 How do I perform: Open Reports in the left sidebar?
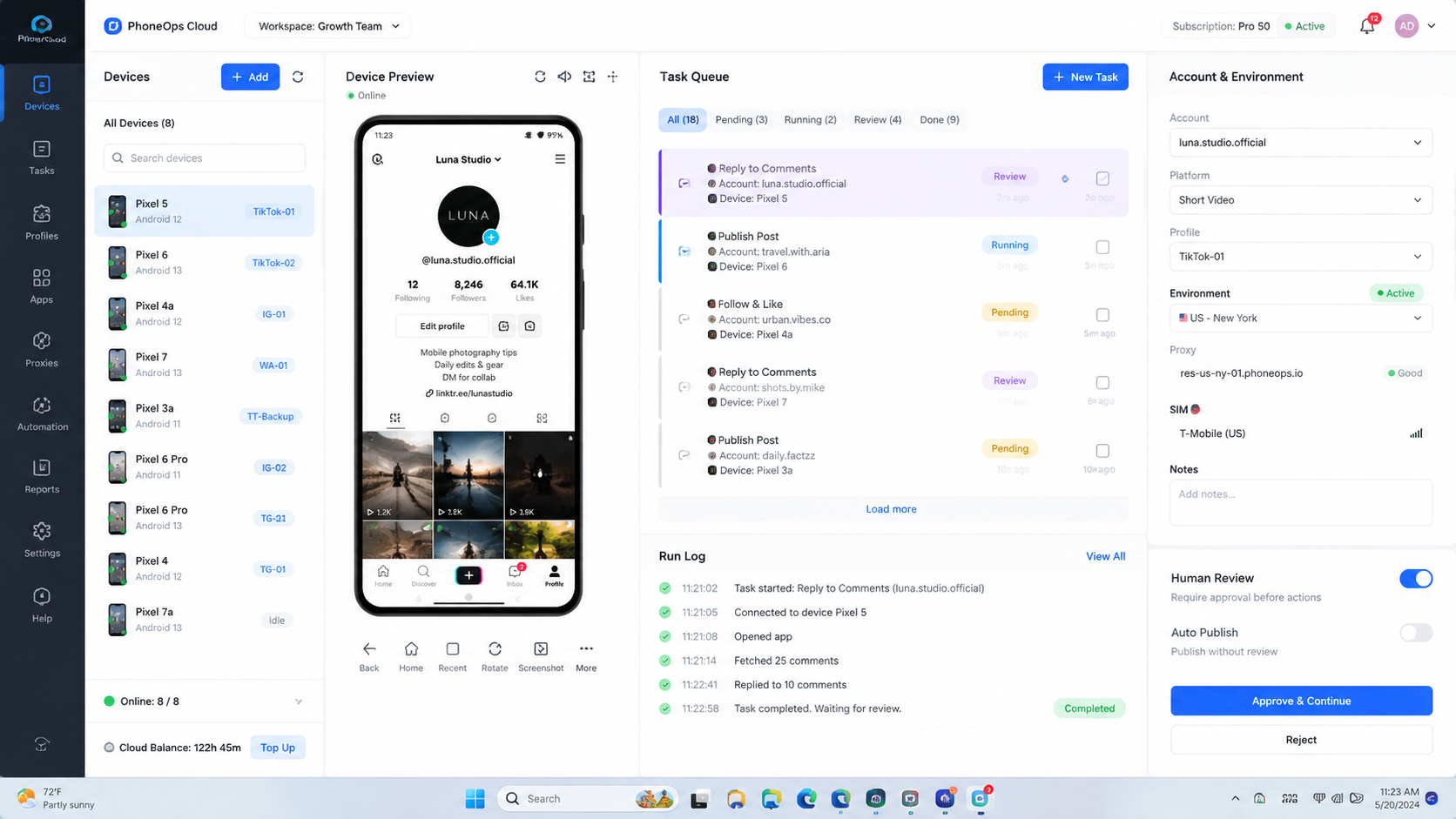pyautogui.click(x=42, y=477)
